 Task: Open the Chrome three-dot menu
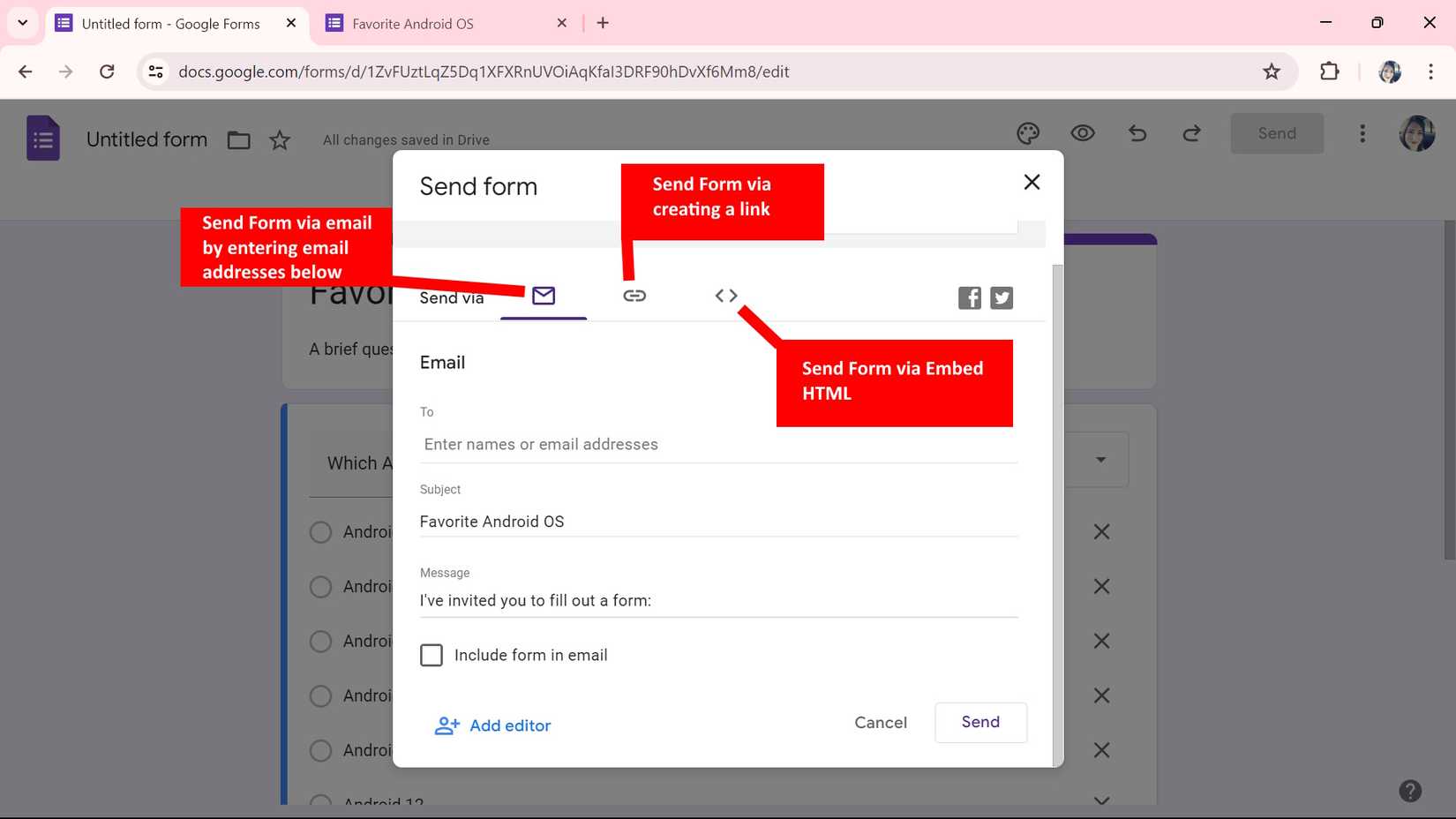point(1431,71)
